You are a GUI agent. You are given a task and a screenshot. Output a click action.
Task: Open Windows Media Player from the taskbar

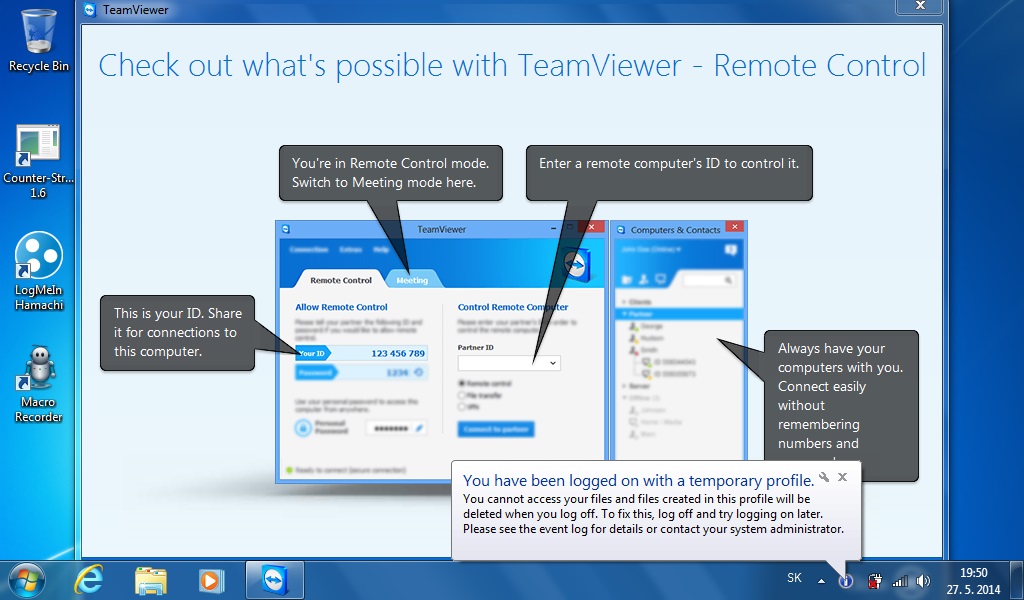tap(211, 580)
